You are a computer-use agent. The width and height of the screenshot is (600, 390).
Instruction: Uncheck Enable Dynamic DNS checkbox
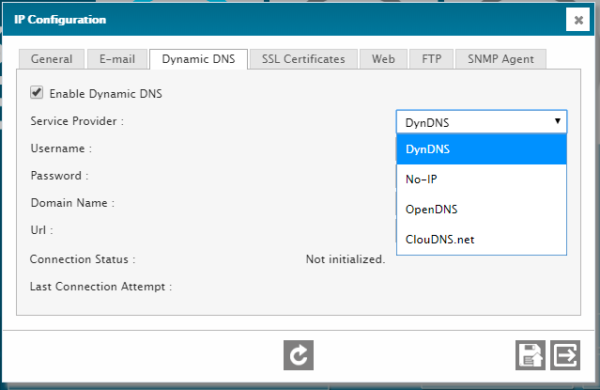[37, 93]
